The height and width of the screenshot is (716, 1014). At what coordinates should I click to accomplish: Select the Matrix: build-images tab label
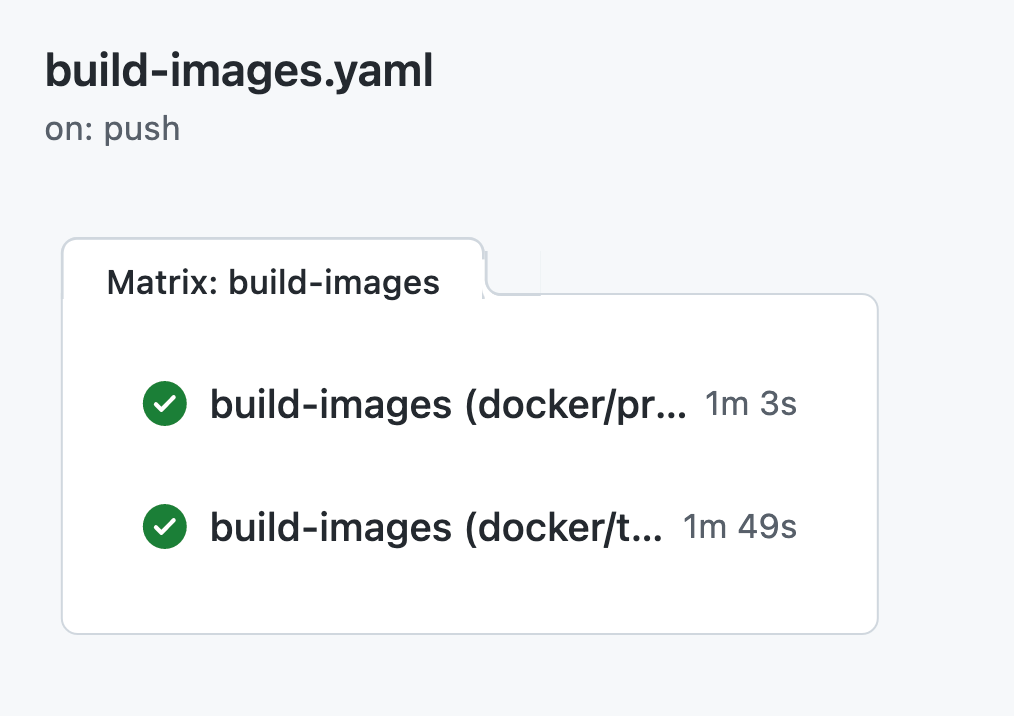pyautogui.click(x=273, y=283)
